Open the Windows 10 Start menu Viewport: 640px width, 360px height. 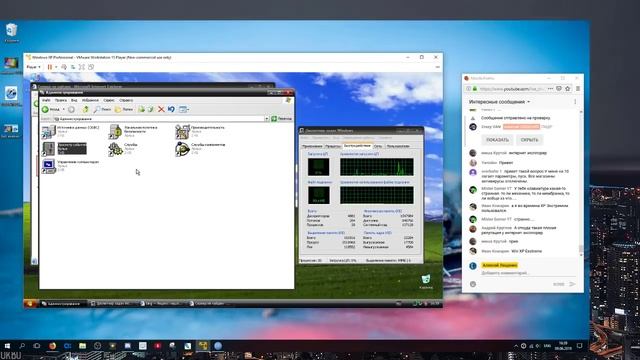(x=7, y=346)
